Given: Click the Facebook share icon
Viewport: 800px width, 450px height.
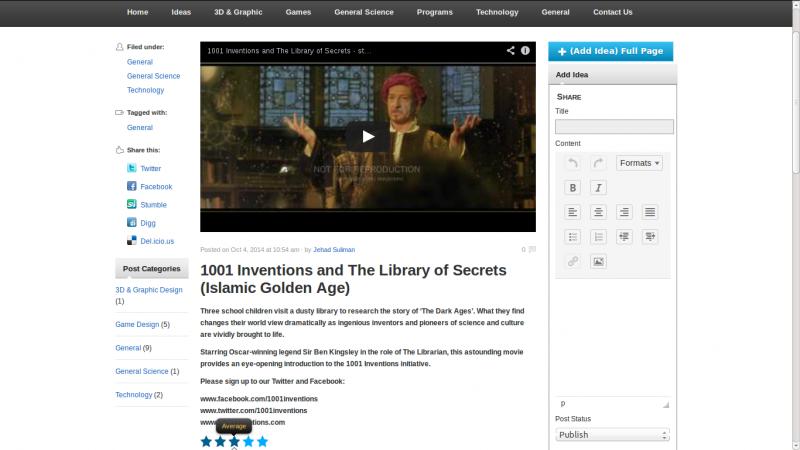Looking at the screenshot, I should point(132,186).
